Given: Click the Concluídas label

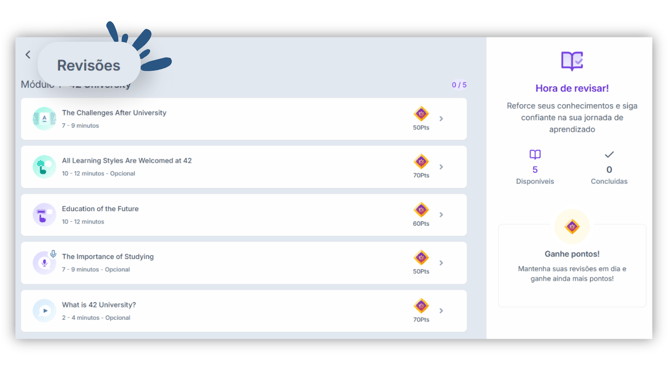Looking at the screenshot, I should (609, 182).
